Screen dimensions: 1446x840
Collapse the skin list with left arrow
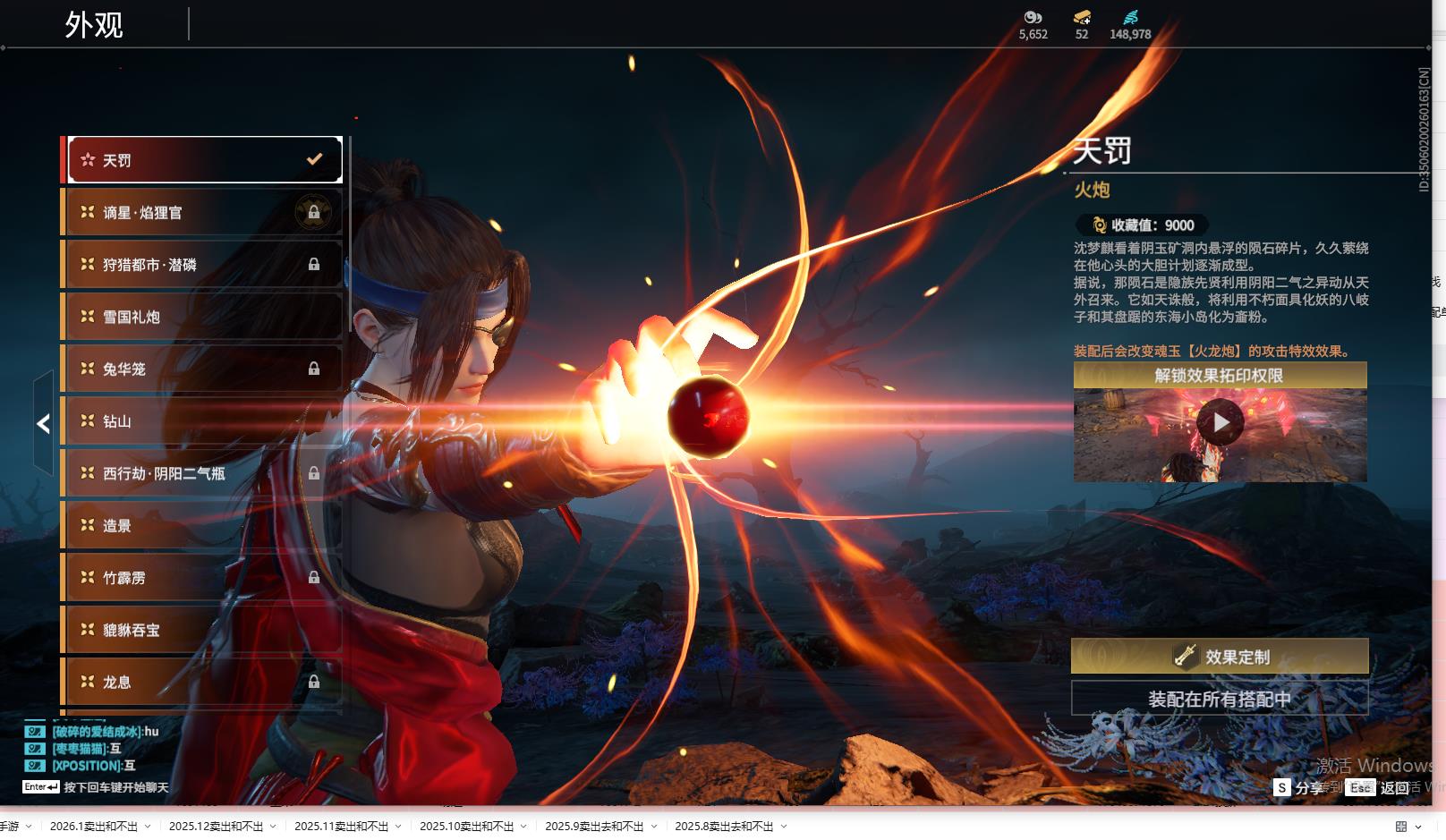coord(43,423)
